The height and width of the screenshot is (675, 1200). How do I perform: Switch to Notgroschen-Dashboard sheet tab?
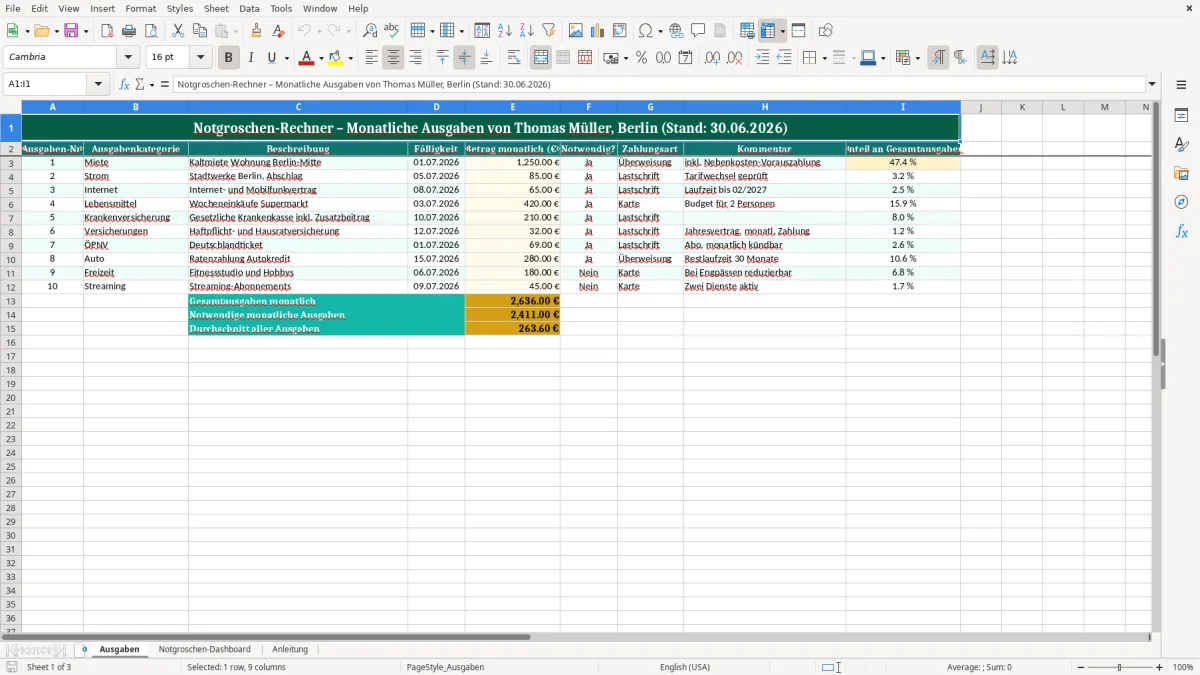coord(204,649)
